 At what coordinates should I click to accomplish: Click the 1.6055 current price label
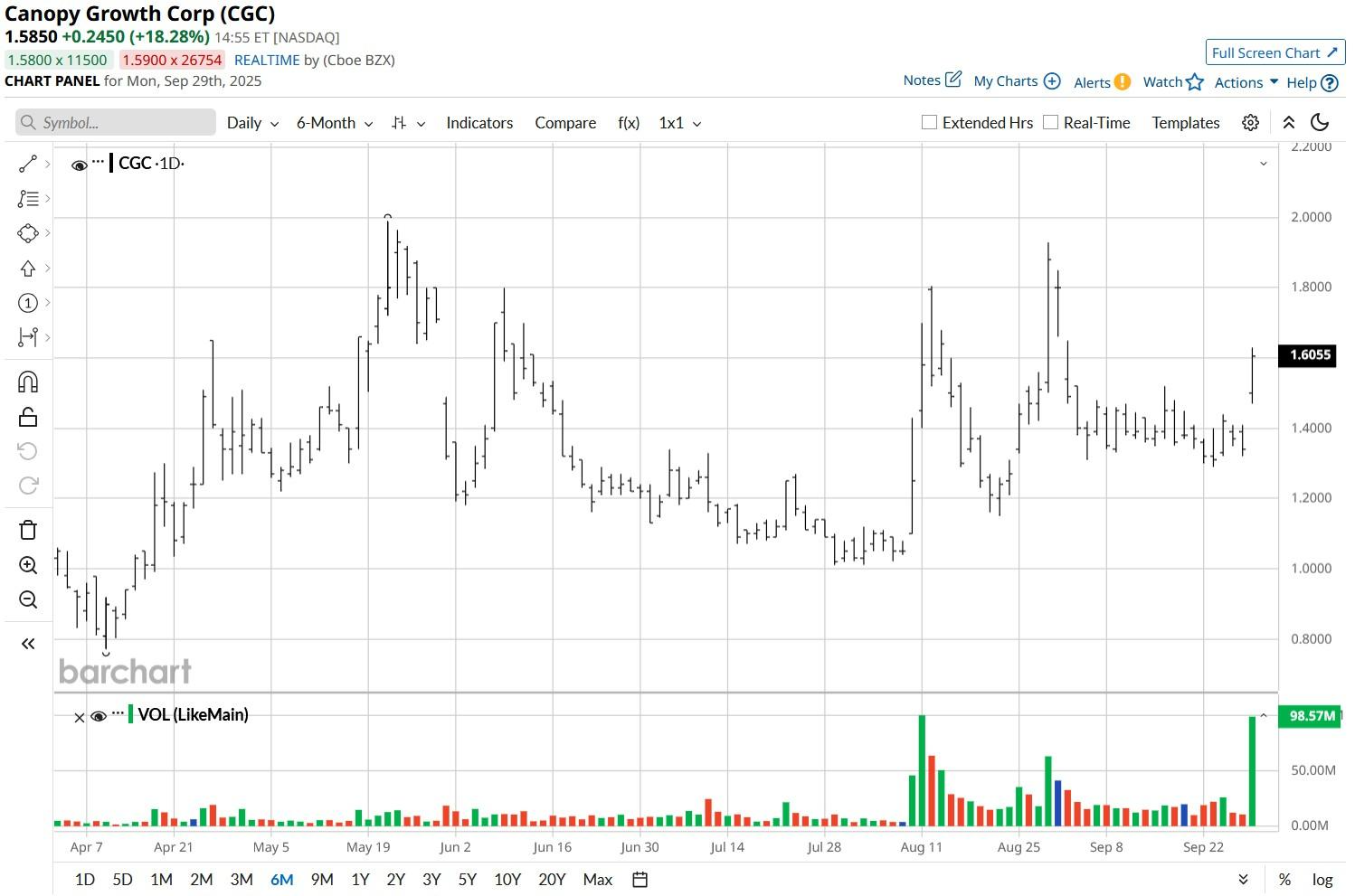click(x=1307, y=355)
